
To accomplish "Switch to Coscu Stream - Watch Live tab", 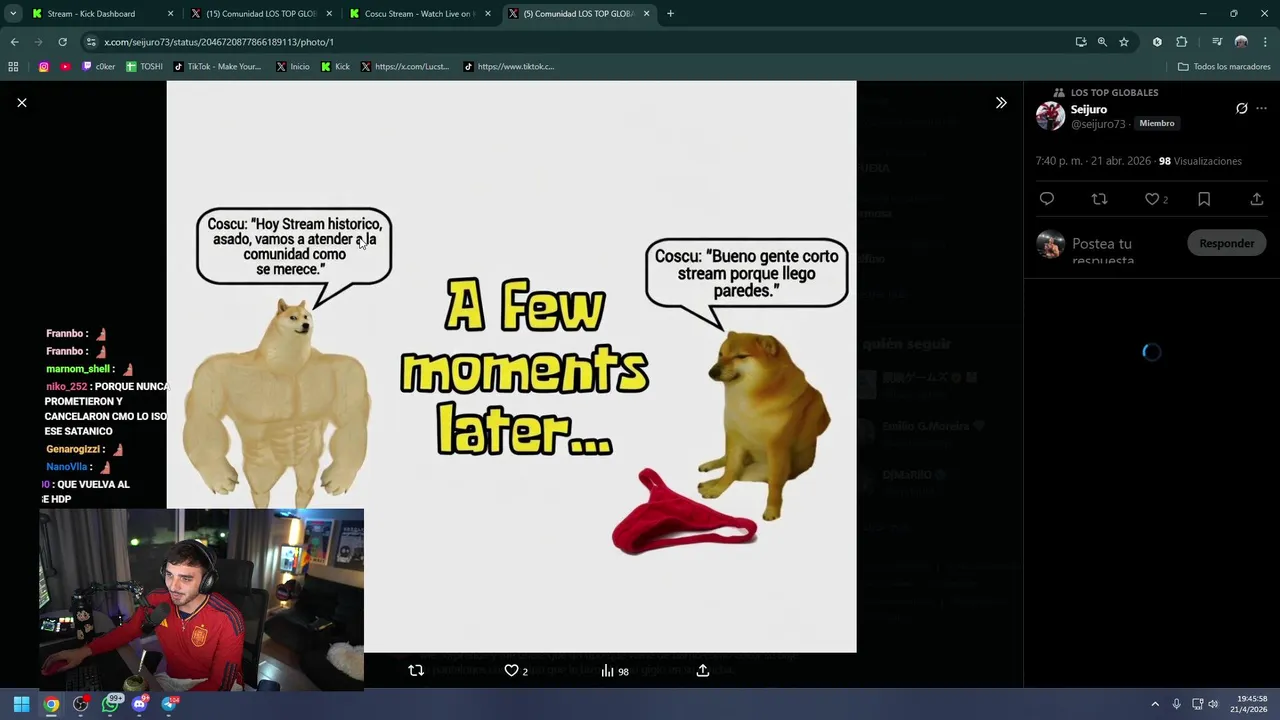I will pyautogui.click(x=418, y=14).
